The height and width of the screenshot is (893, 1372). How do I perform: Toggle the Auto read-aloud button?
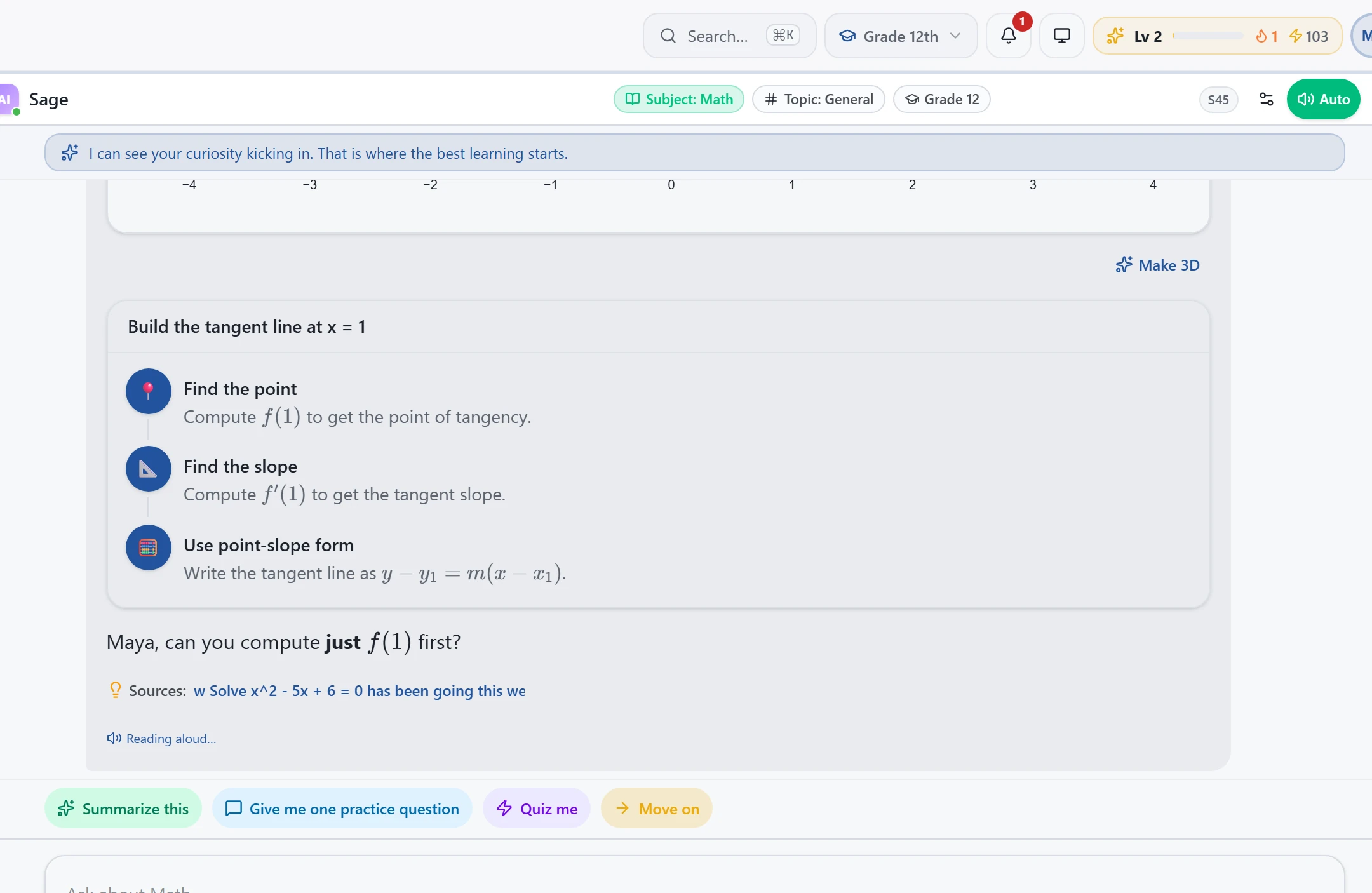click(1323, 99)
